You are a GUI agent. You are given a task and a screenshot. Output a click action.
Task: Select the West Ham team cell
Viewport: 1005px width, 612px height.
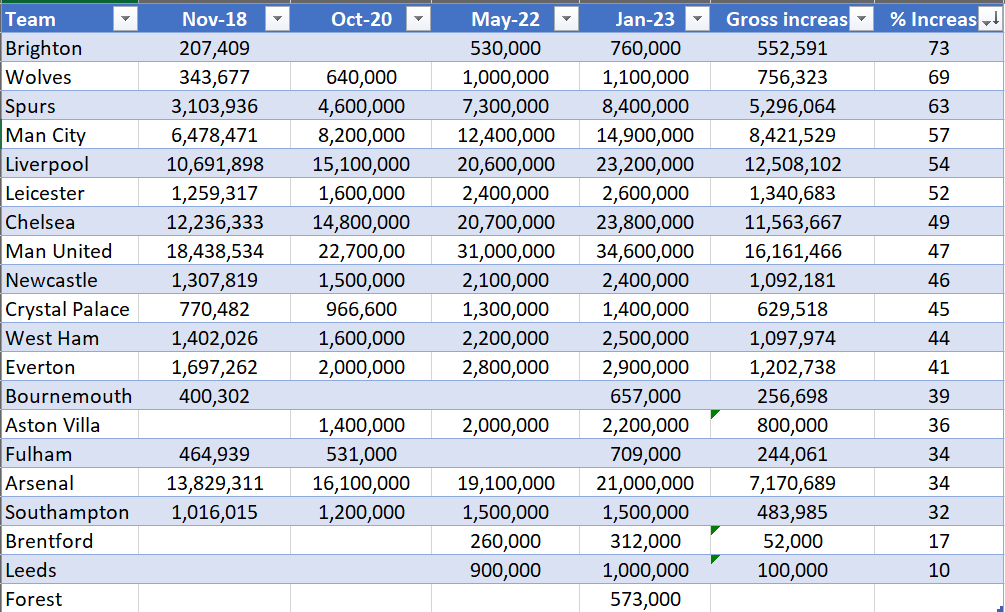(70, 338)
